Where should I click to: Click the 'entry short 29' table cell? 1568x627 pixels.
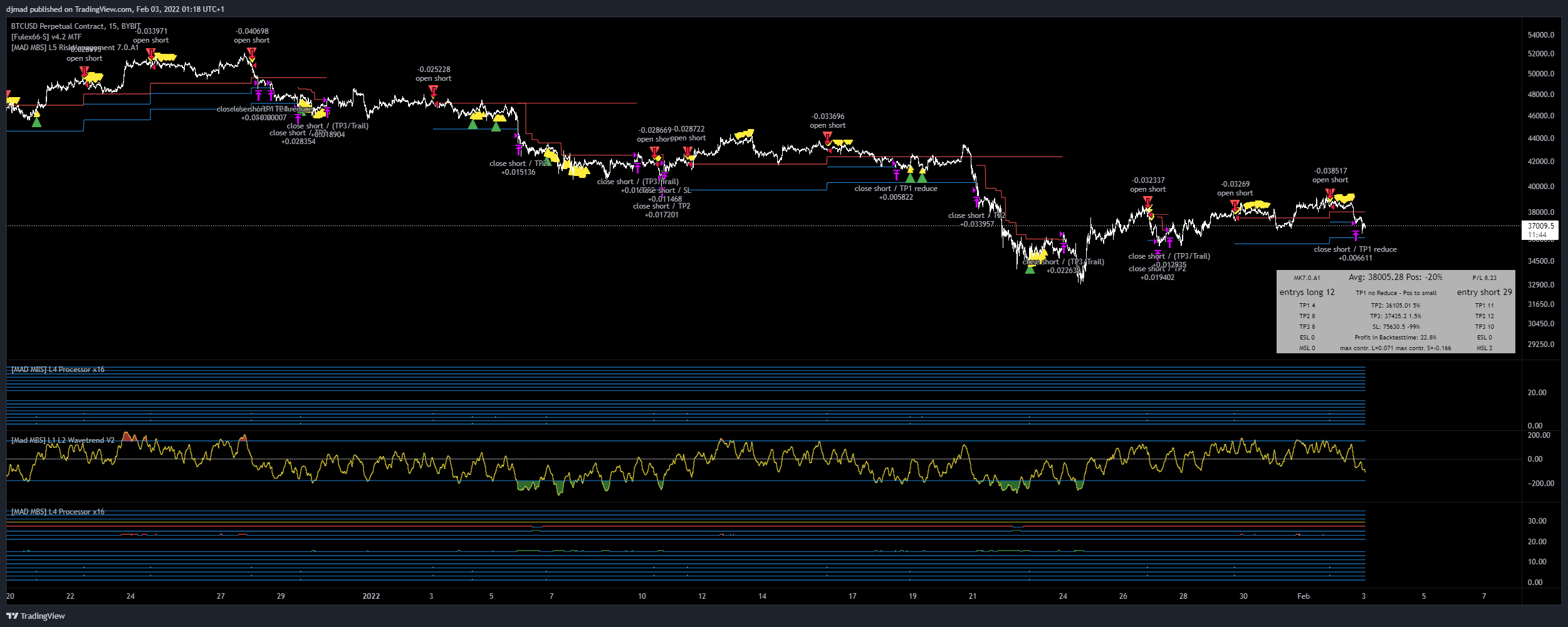tap(1485, 293)
